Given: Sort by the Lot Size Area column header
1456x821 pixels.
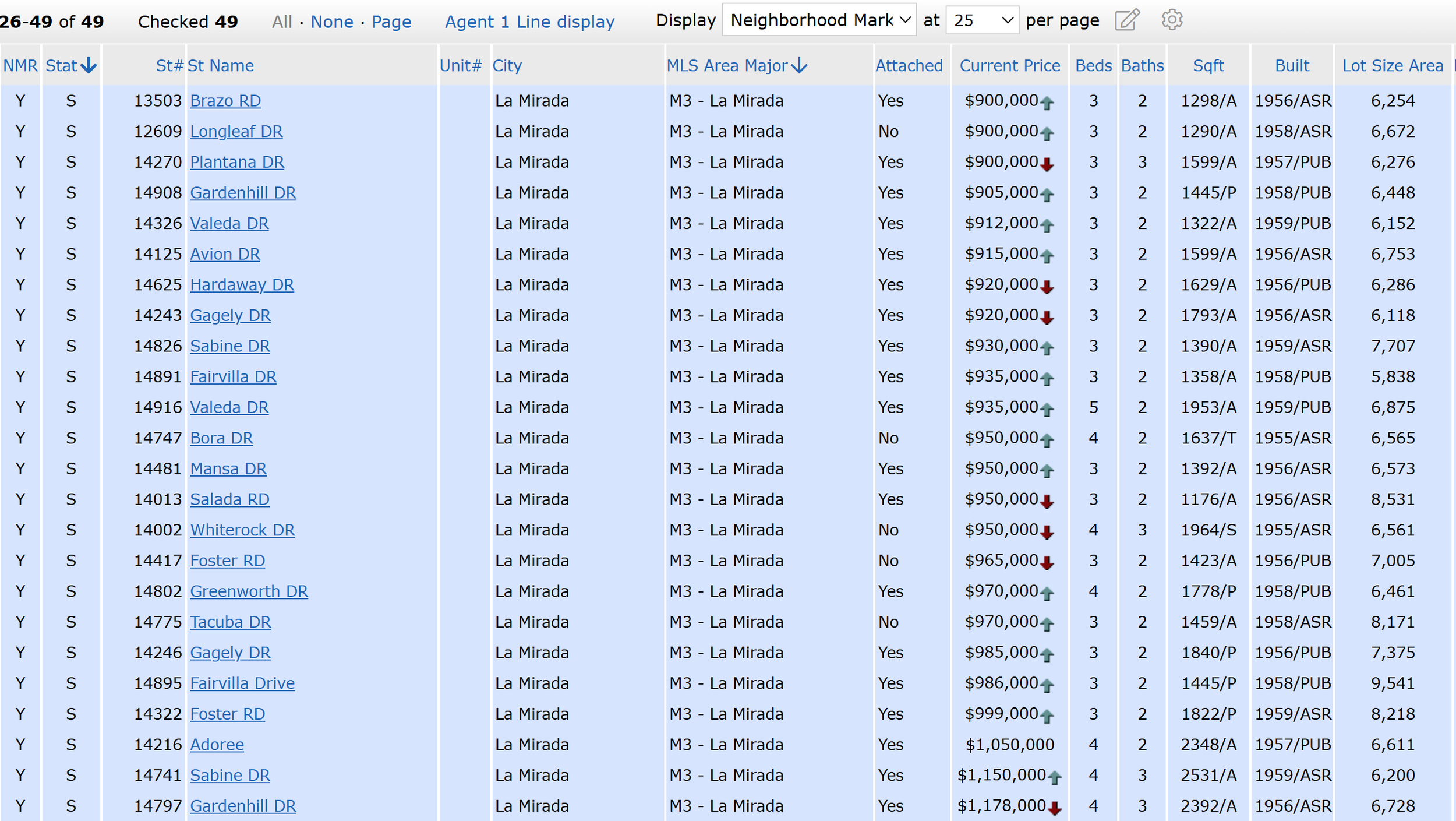Looking at the screenshot, I should [1393, 66].
